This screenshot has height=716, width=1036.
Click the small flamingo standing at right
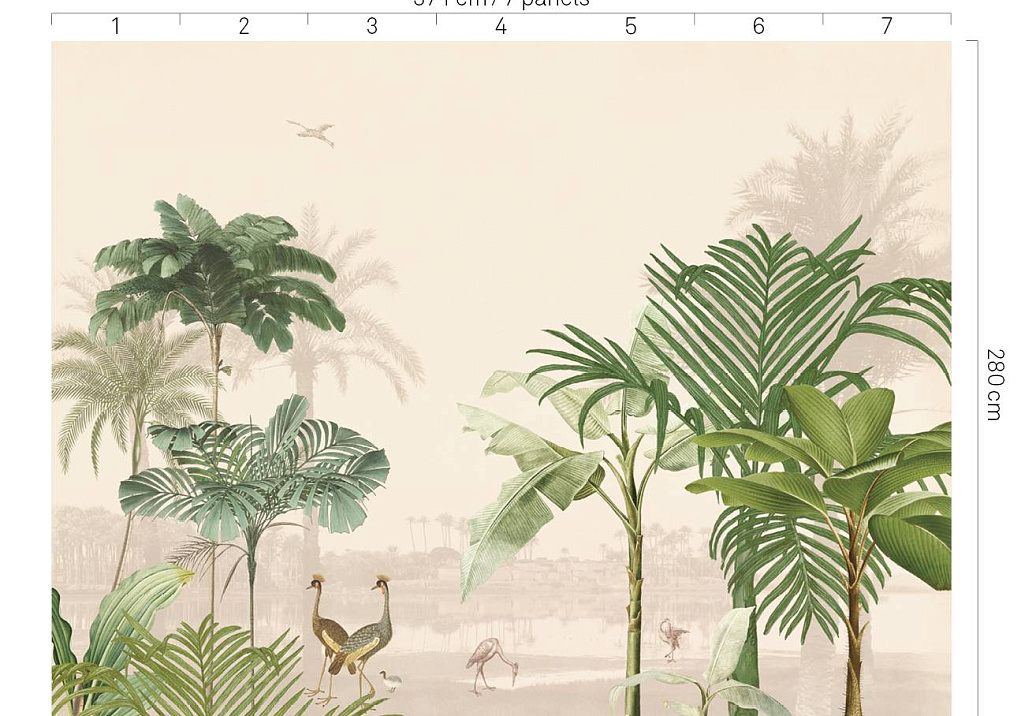(x=673, y=639)
